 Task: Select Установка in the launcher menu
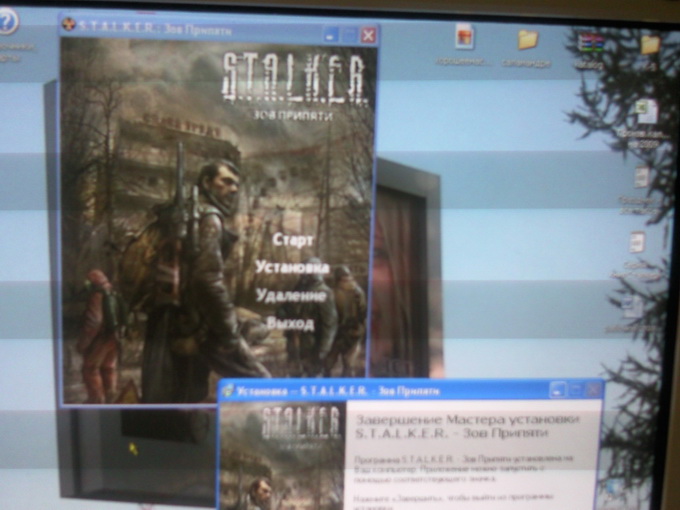(291, 268)
